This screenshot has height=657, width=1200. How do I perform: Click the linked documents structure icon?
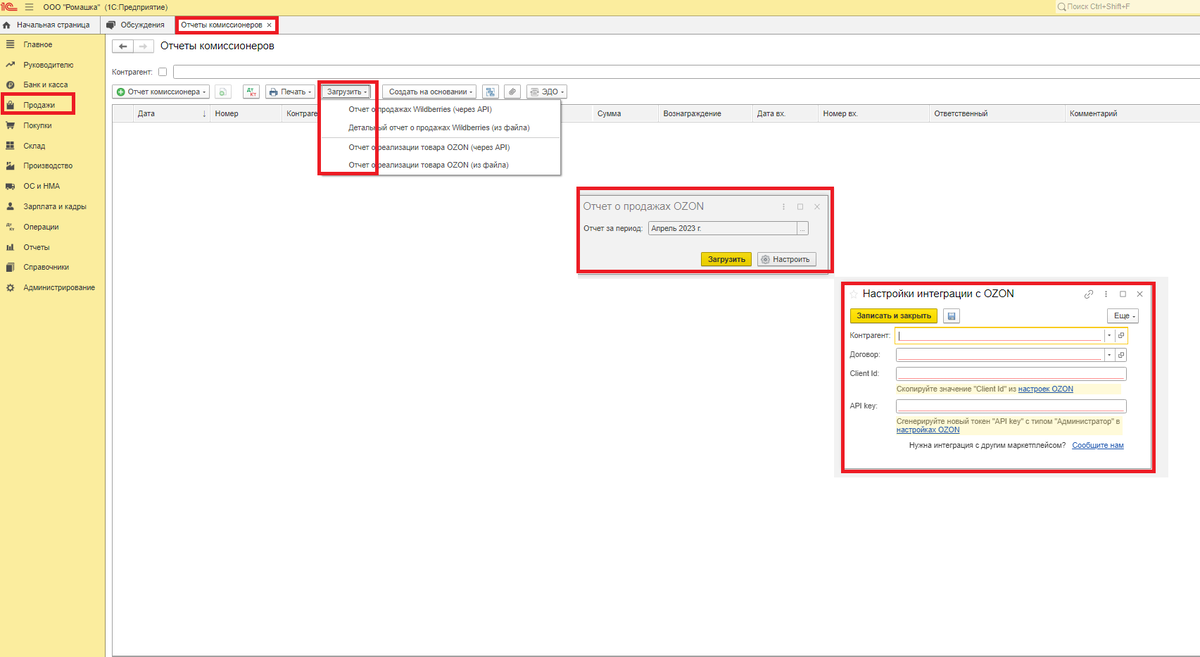(x=491, y=92)
